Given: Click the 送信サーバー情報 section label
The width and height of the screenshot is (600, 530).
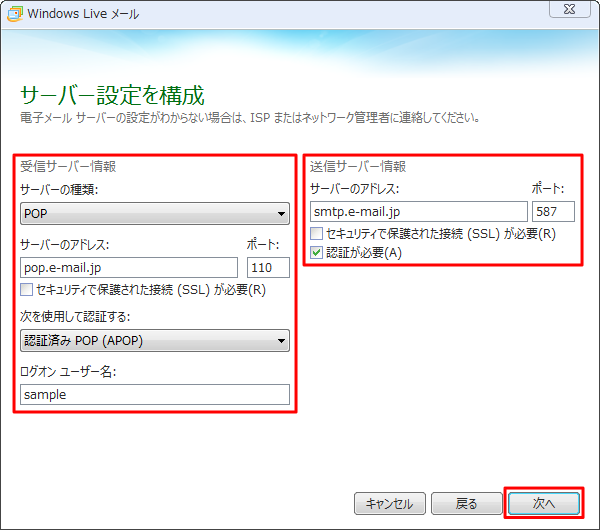Looking at the screenshot, I should (358, 166).
